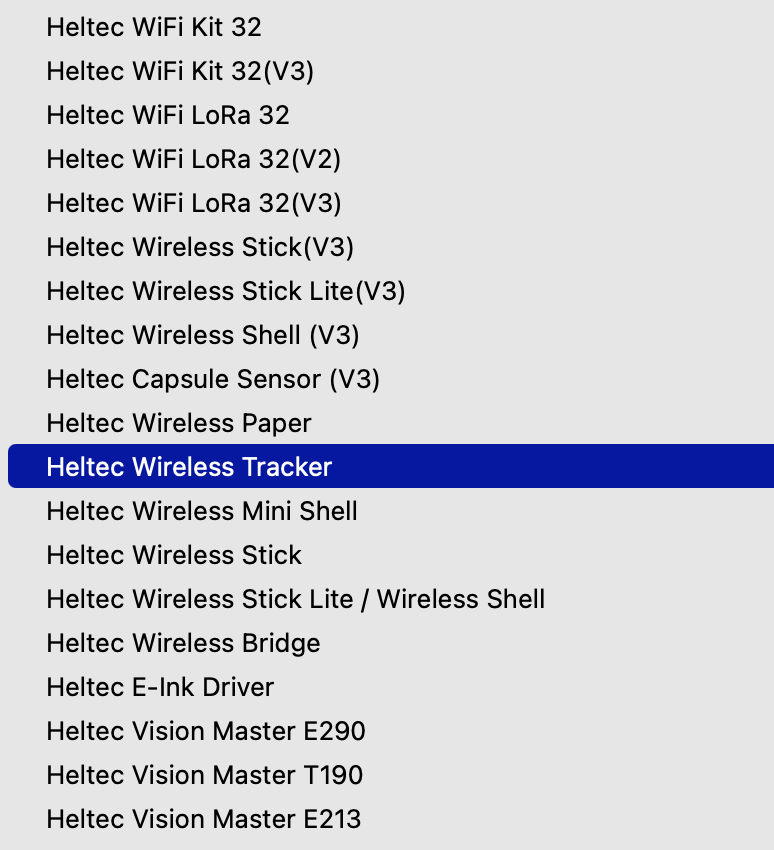The image size is (774, 850).
Task: Choose Heltec Vision Master E213
Action: (x=204, y=819)
